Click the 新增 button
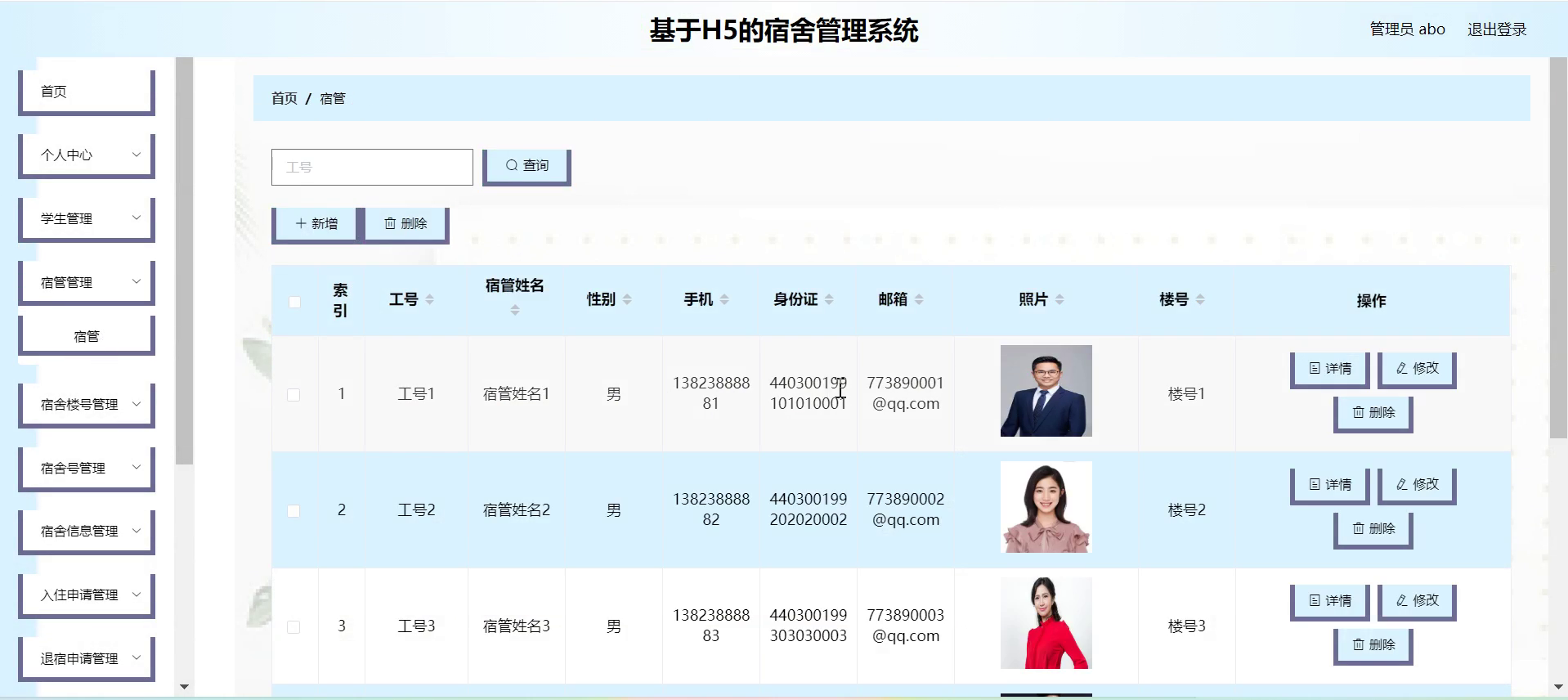 (x=316, y=224)
